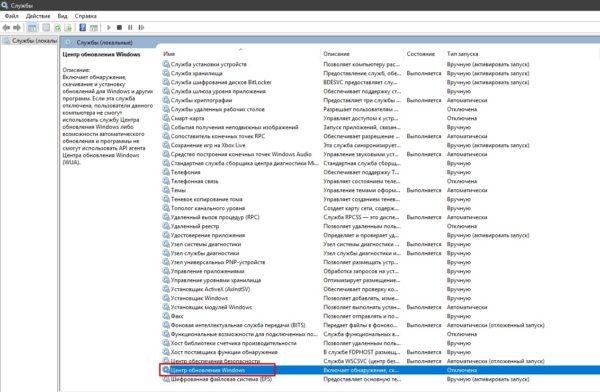Select Служба установки устройств service
600x392 pixels.
coord(209,64)
